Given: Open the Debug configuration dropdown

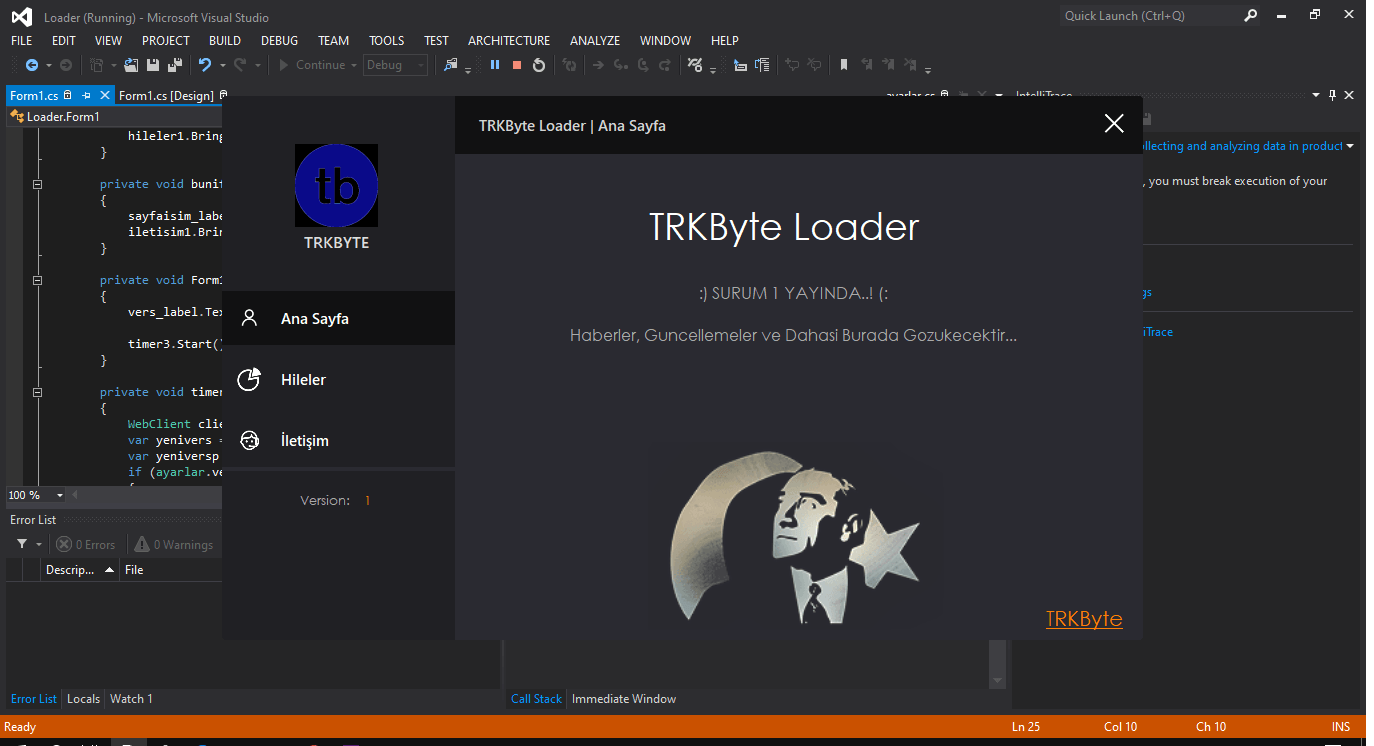Looking at the screenshot, I should click(x=396, y=65).
